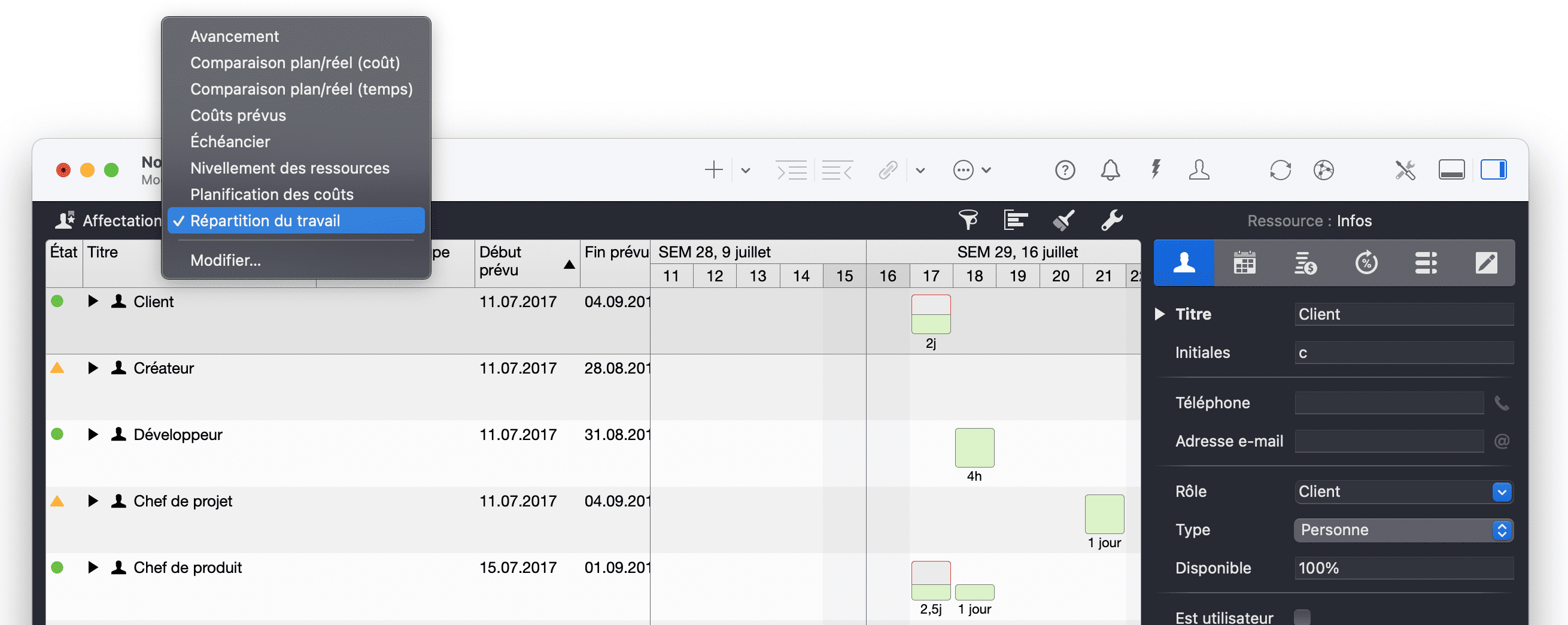Image resolution: width=1568 pixels, height=625 pixels.
Task: Select Planification des coûts menu entry
Action: [272, 195]
